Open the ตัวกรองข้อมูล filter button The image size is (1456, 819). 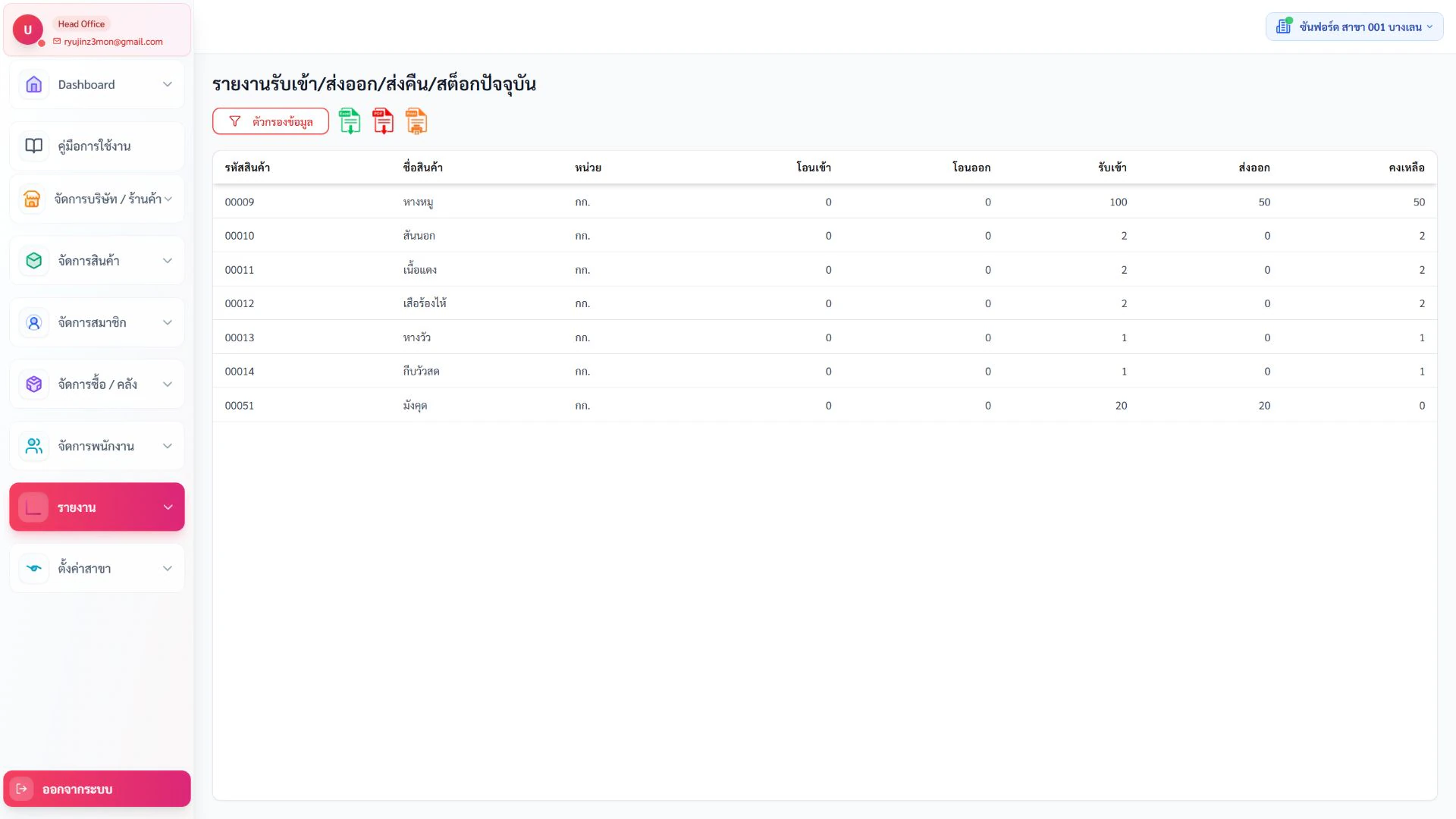pos(271,121)
